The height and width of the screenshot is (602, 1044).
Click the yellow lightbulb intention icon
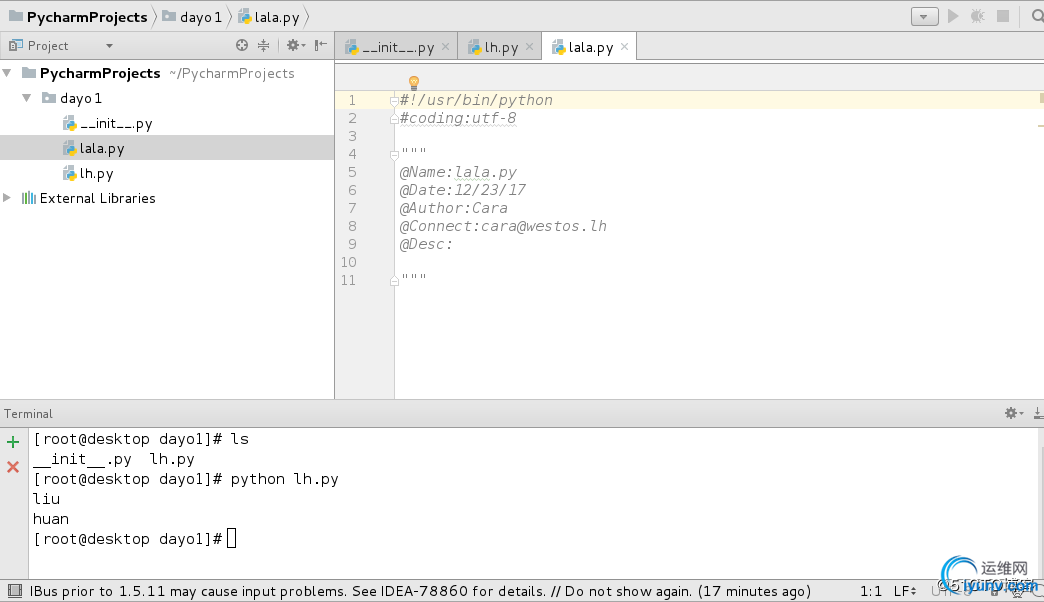pyautogui.click(x=413, y=82)
